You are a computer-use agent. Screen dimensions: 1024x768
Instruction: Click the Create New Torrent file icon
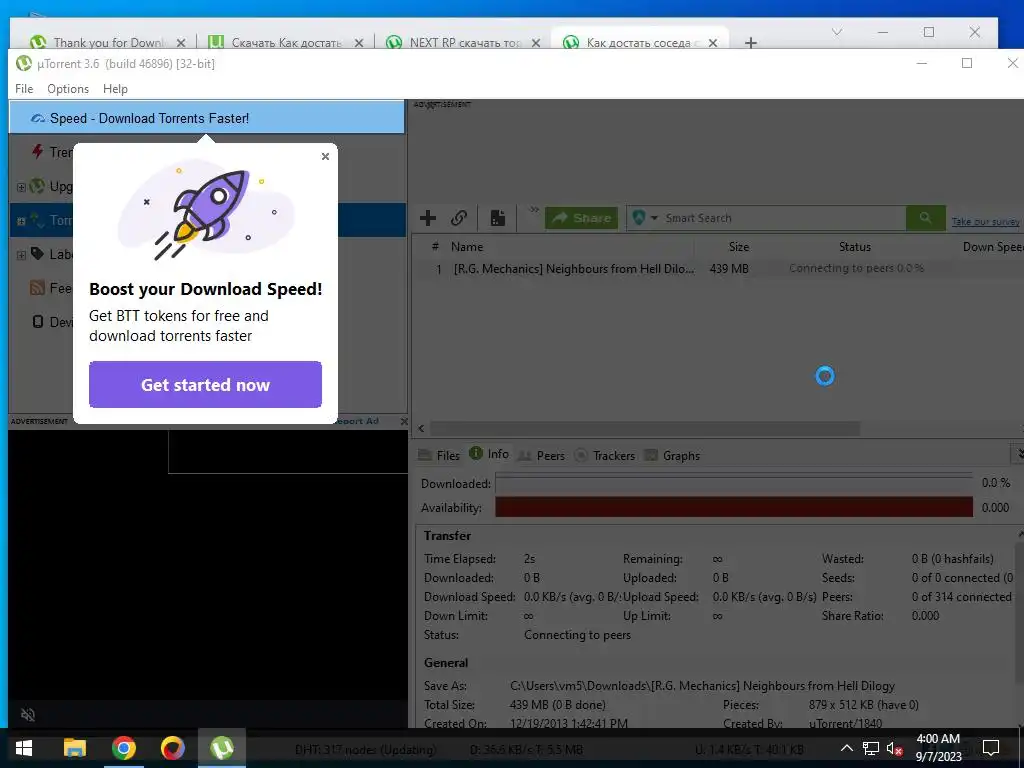point(498,218)
